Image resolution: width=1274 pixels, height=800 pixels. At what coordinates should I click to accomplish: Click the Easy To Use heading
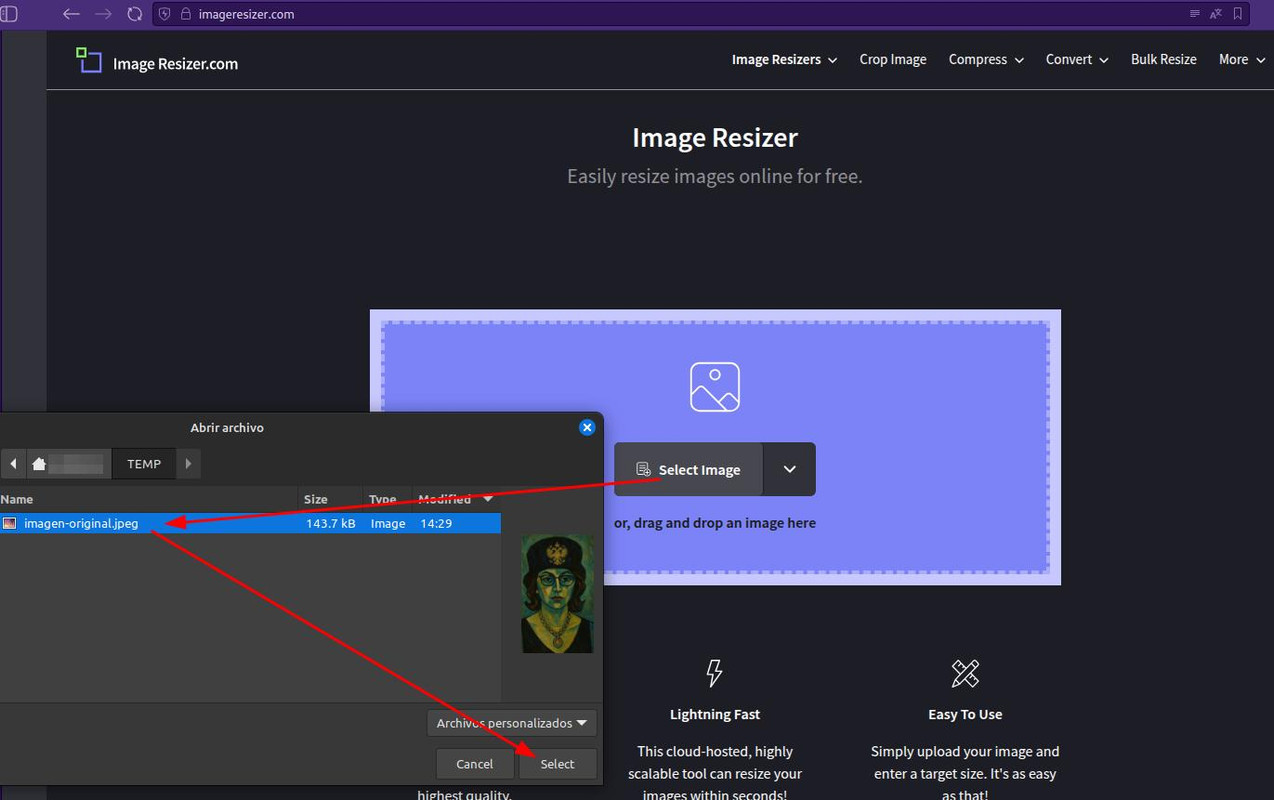point(965,714)
